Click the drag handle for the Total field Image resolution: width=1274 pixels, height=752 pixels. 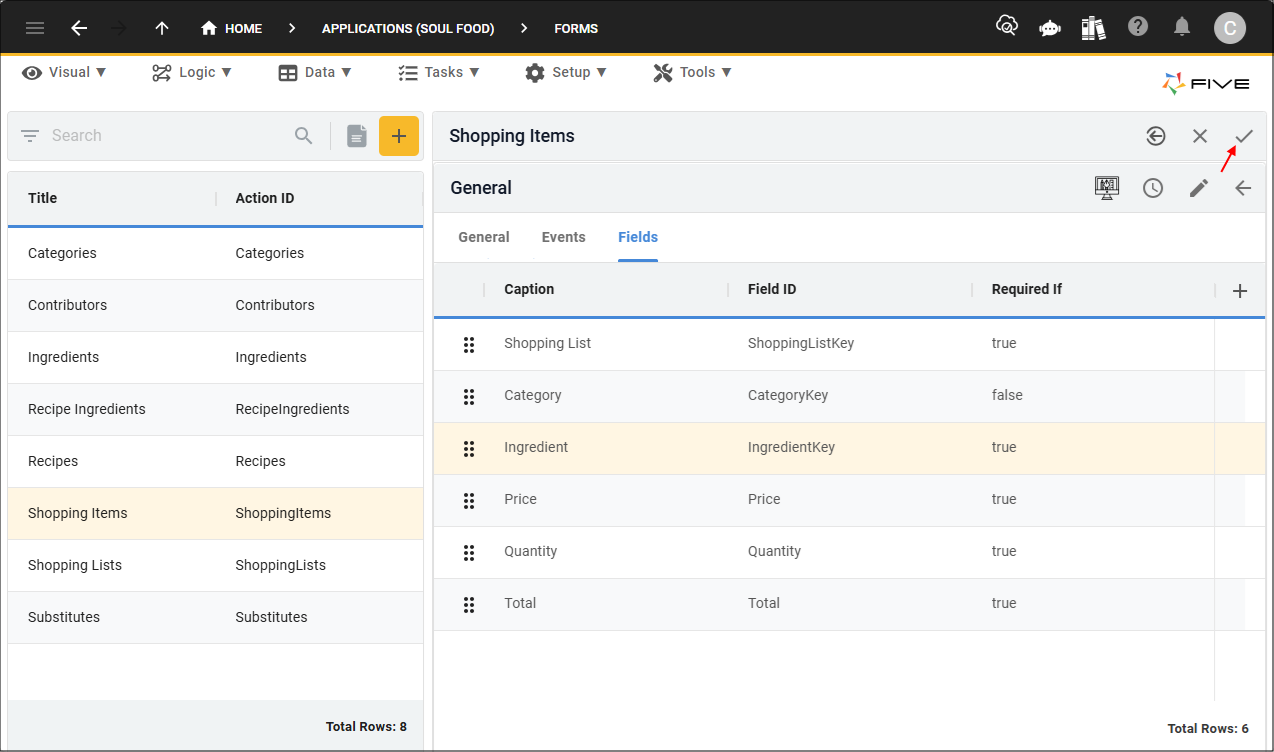coord(468,604)
